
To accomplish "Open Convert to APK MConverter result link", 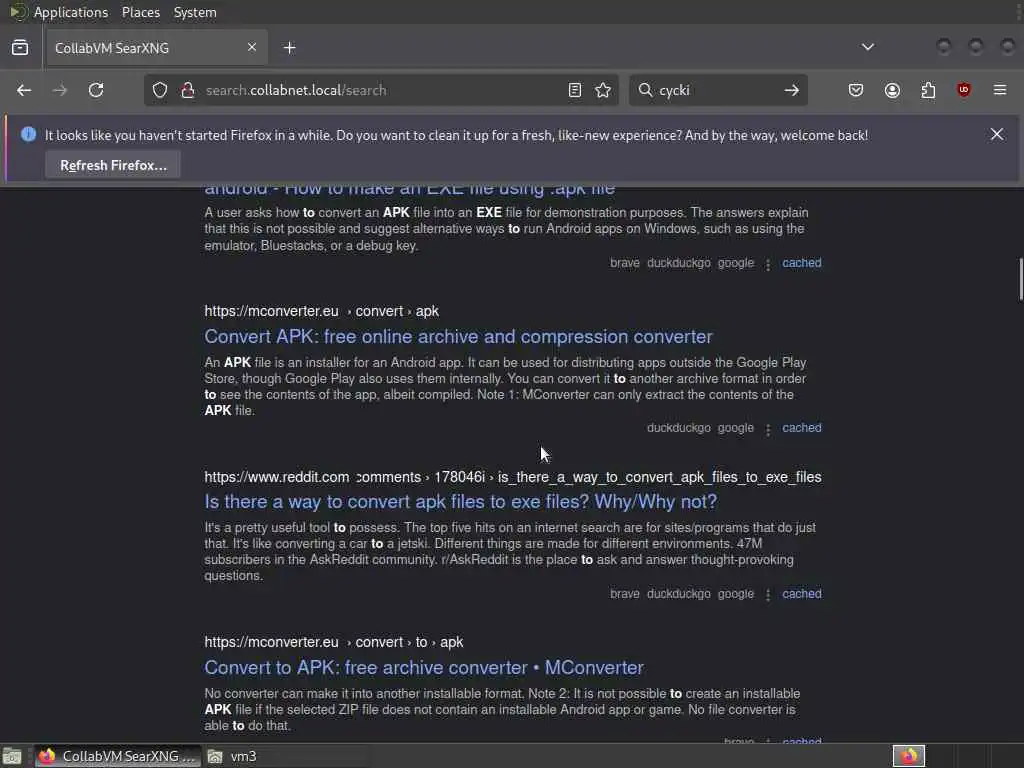I will [424, 667].
